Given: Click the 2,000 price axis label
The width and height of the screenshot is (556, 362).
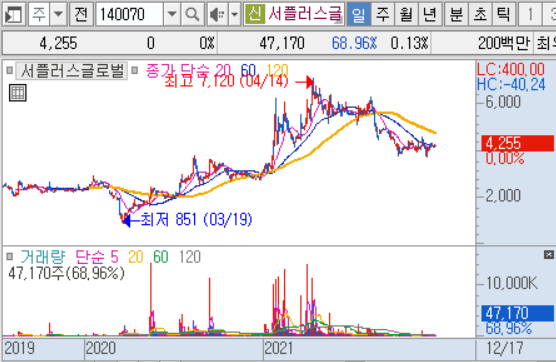Looking at the screenshot, I should [503, 195].
